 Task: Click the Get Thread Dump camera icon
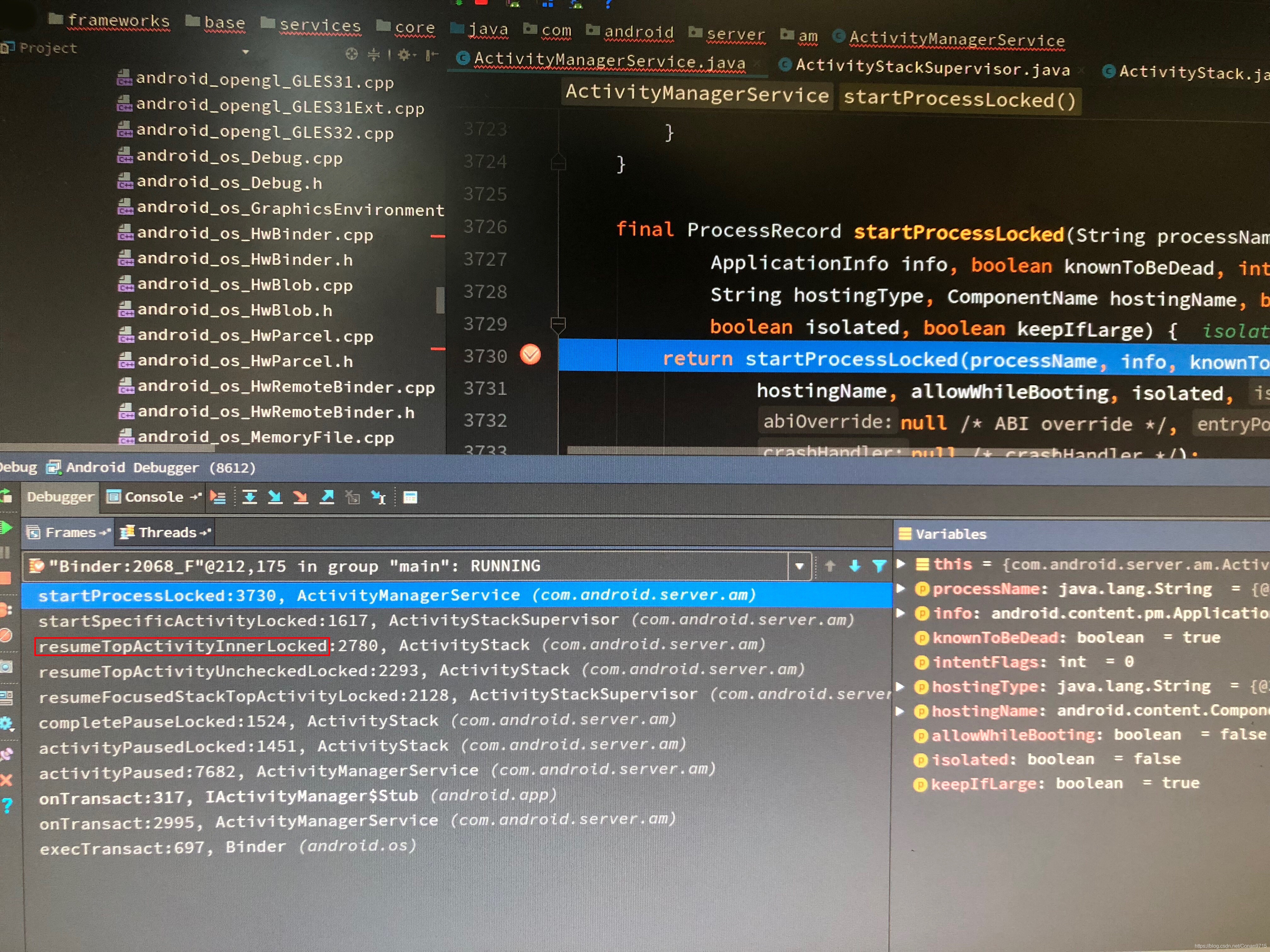pos(6,666)
